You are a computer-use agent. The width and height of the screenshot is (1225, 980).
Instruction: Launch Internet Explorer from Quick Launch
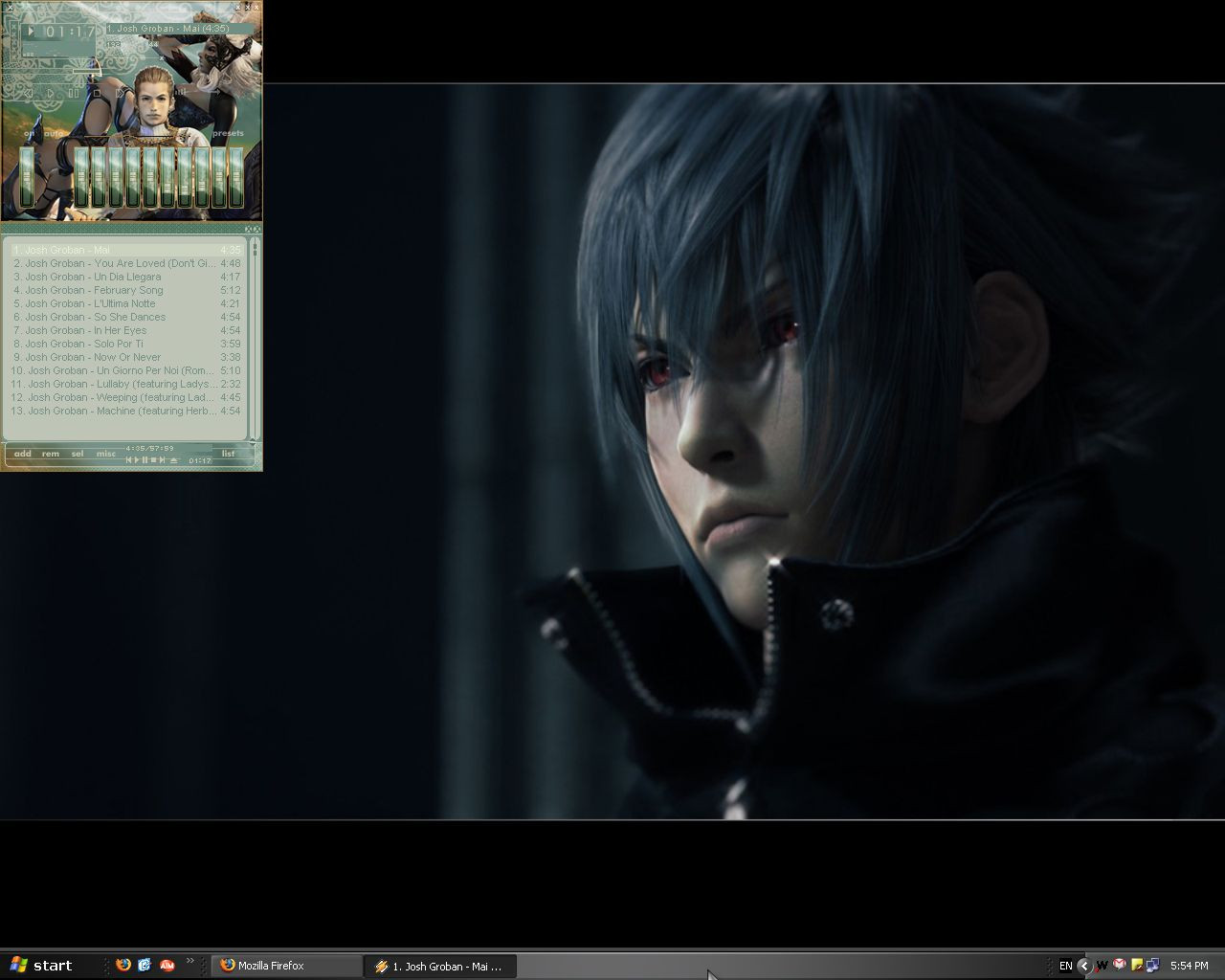[145, 965]
